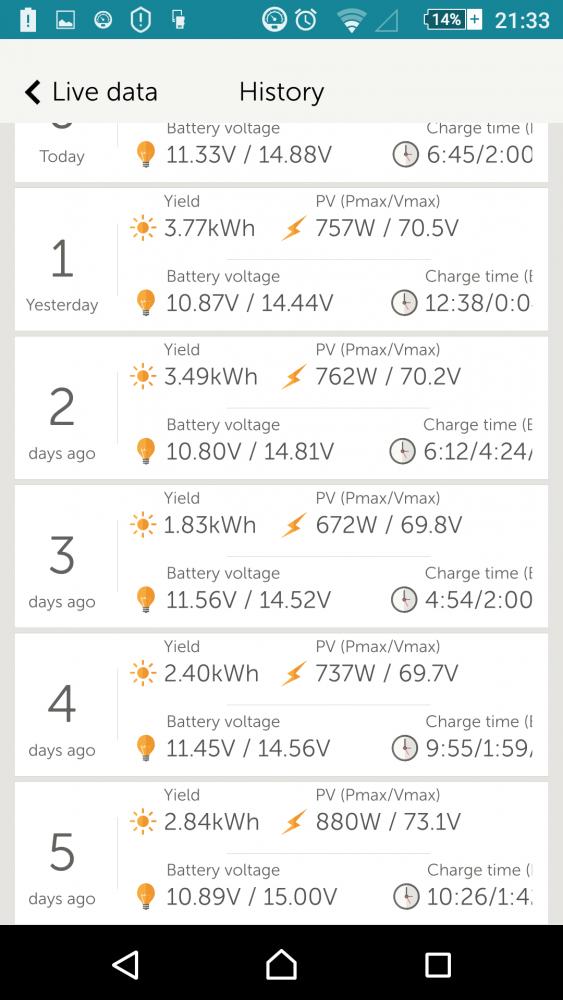Tap the sun yield icon for Yesterday
563x1000 pixels.
point(143,228)
